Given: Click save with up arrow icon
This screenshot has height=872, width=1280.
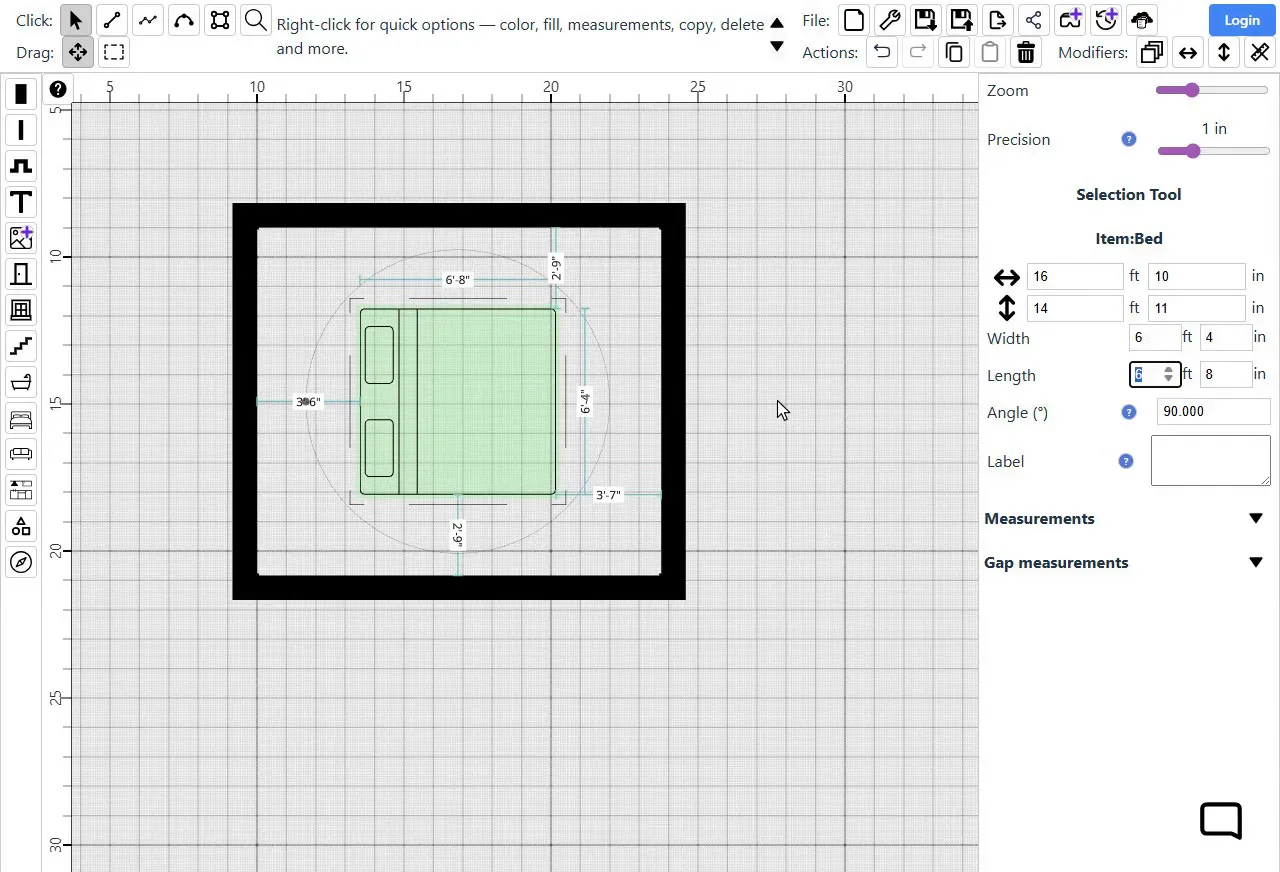Looking at the screenshot, I should pyautogui.click(x=961, y=20).
